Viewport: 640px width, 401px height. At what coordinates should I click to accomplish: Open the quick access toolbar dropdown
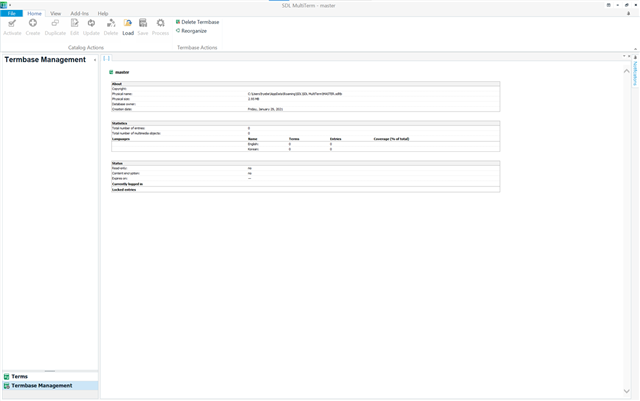click(x=10, y=5)
